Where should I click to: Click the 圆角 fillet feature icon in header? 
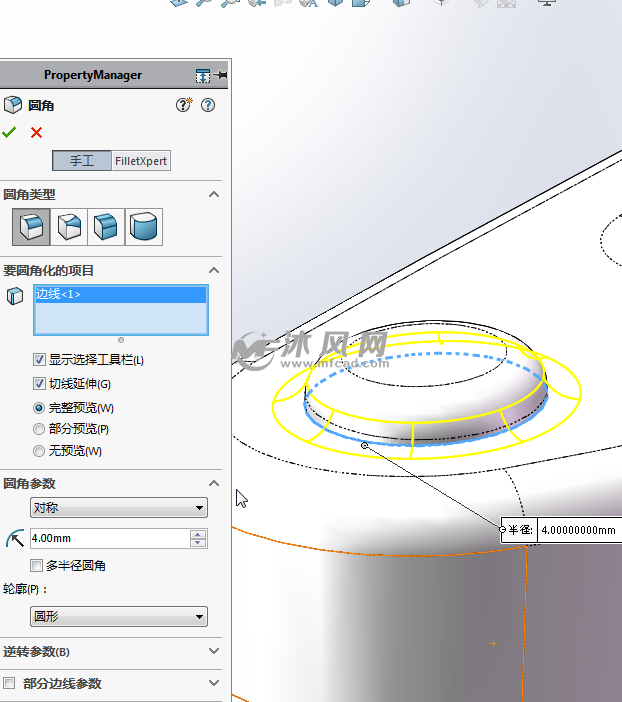pyautogui.click(x=13, y=105)
